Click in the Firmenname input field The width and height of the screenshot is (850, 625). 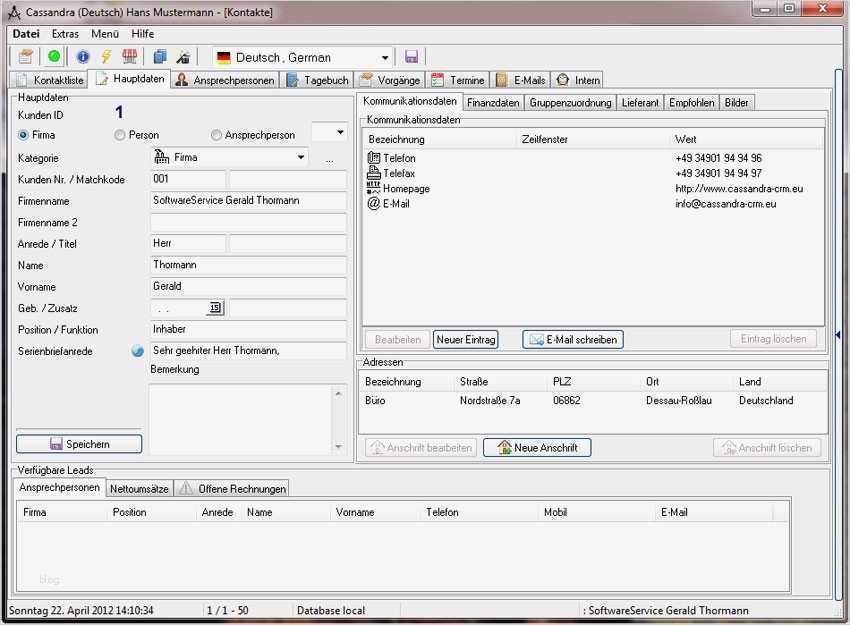click(248, 201)
